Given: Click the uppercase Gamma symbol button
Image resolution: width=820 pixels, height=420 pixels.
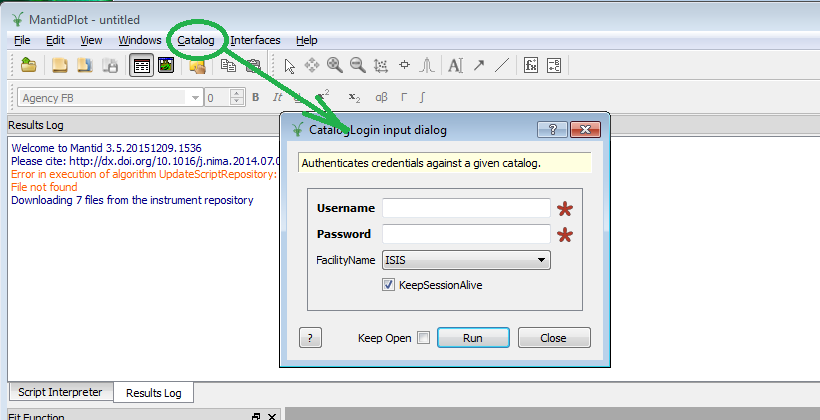Looking at the screenshot, I should click(404, 97).
